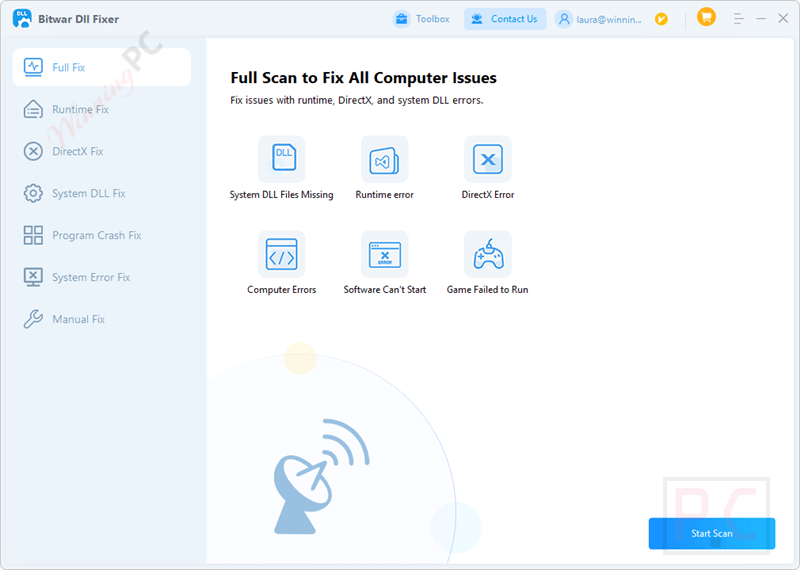Click 'System DLL Files Missing' label
This screenshot has height=570, width=800.
tap(281, 194)
